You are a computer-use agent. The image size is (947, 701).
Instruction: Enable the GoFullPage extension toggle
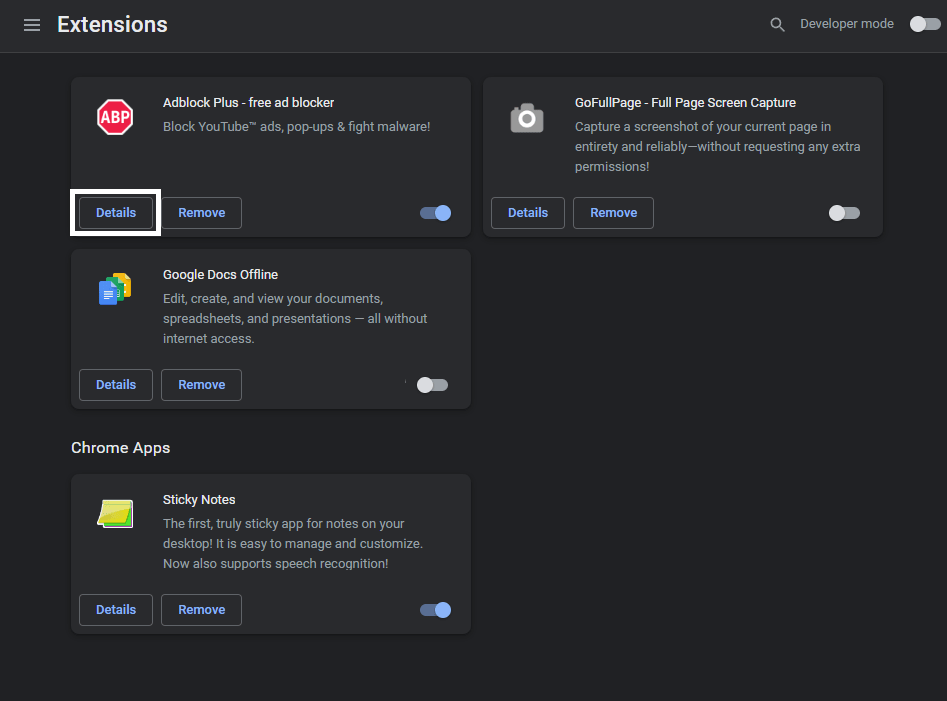click(844, 213)
